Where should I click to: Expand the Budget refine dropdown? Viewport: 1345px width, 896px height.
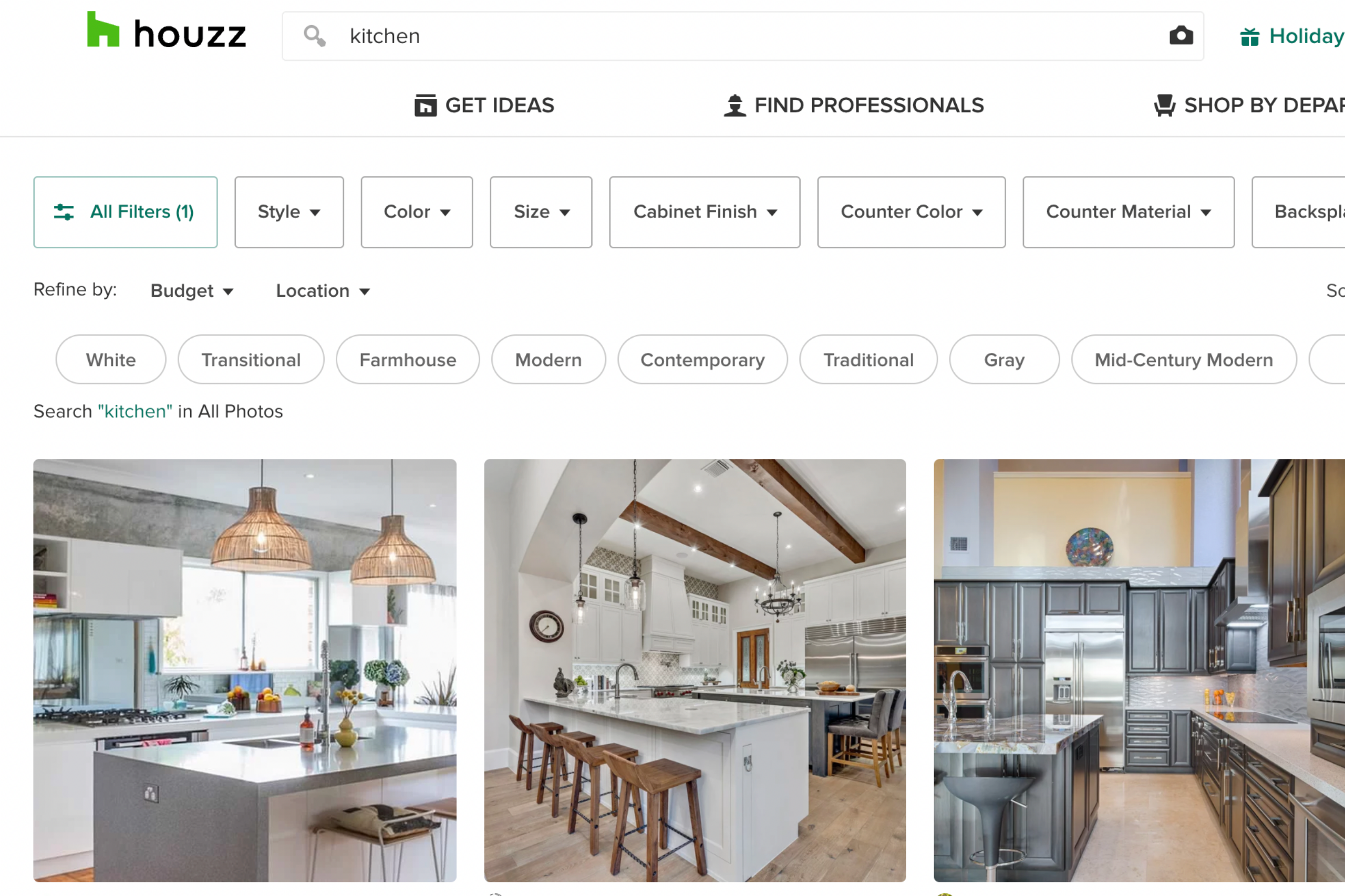(192, 291)
